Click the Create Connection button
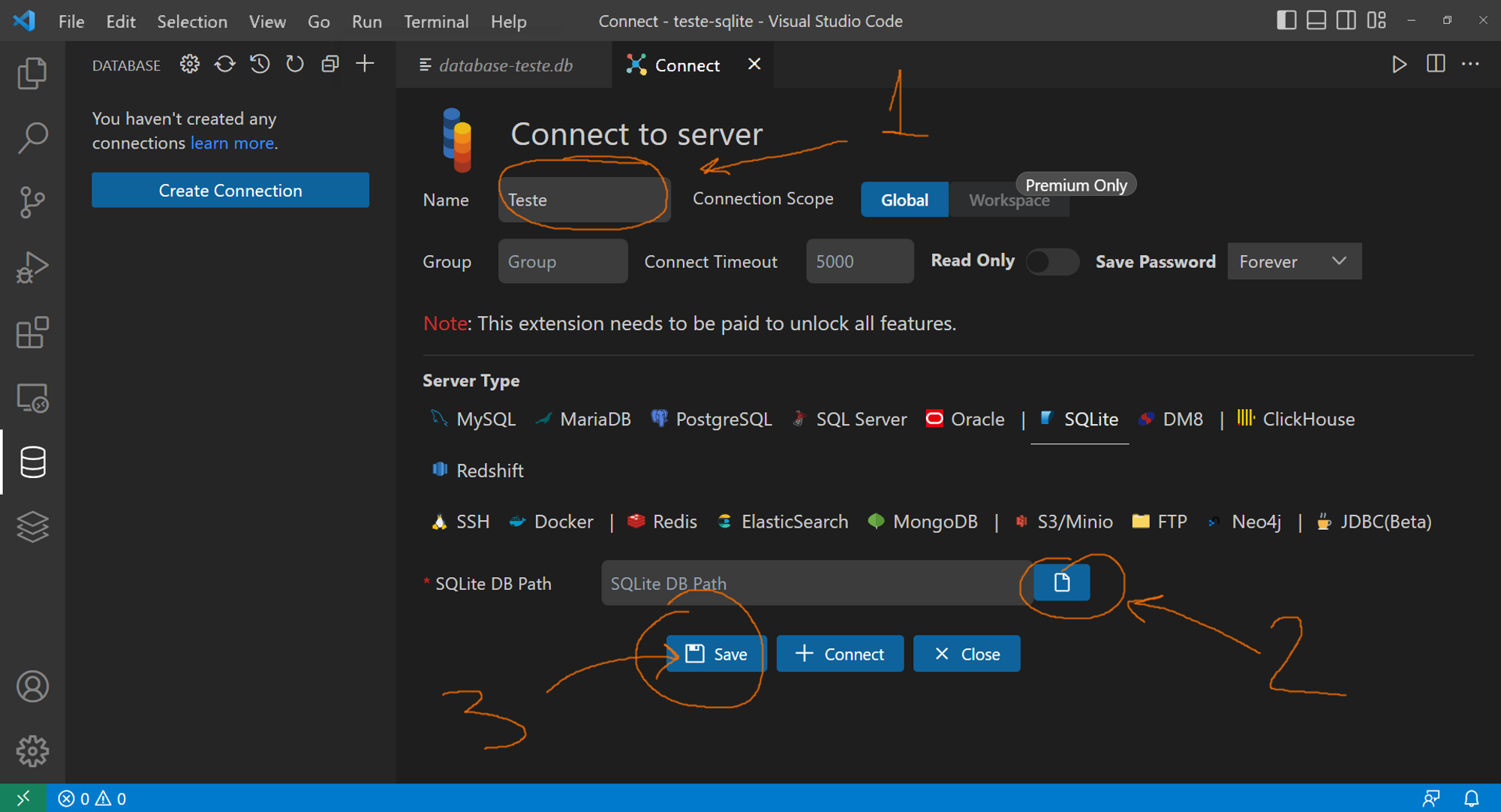The width and height of the screenshot is (1501, 812). pyautogui.click(x=230, y=190)
